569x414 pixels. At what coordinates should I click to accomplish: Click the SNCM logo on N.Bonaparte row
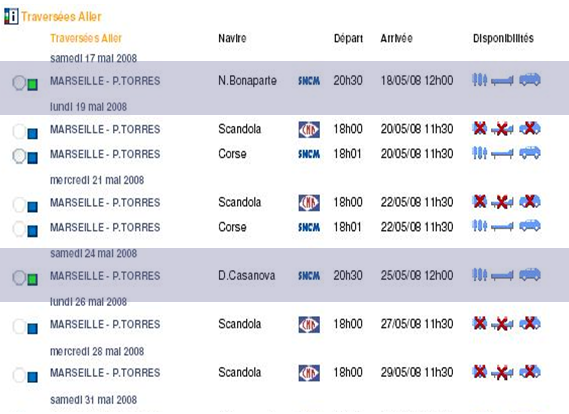(309, 81)
